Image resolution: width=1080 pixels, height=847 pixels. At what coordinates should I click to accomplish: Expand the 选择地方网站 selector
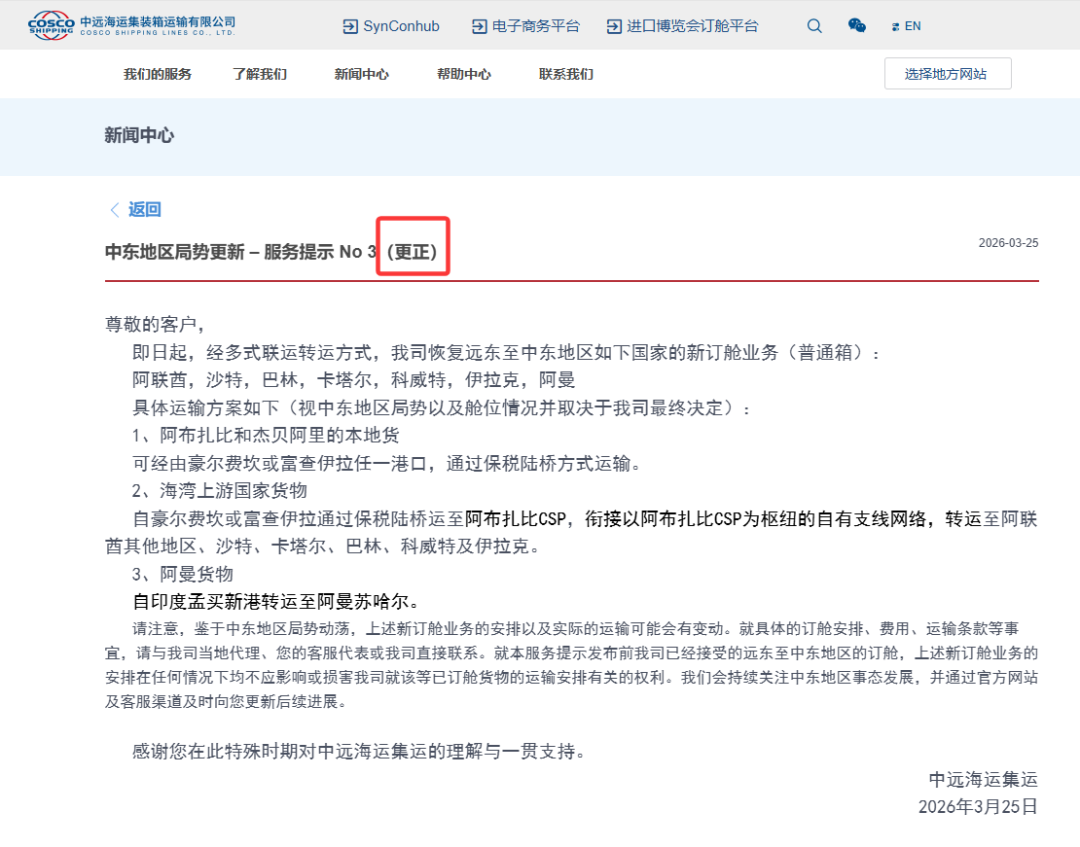(947, 74)
